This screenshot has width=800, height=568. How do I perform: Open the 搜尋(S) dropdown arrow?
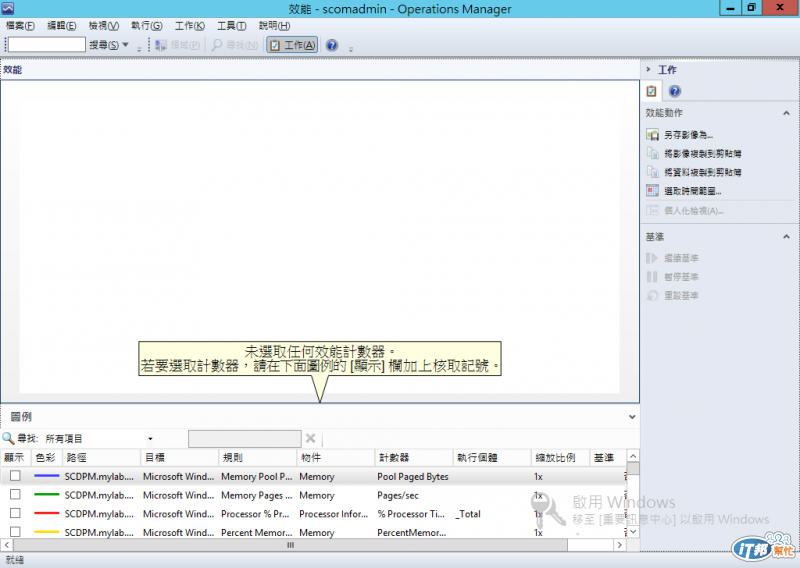[x=126, y=45]
